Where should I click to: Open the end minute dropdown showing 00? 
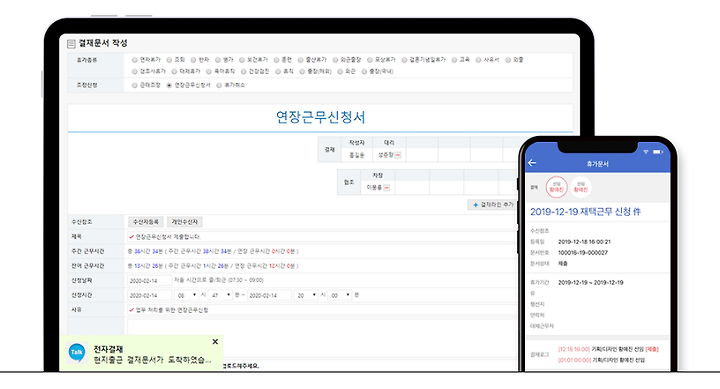click(340, 295)
